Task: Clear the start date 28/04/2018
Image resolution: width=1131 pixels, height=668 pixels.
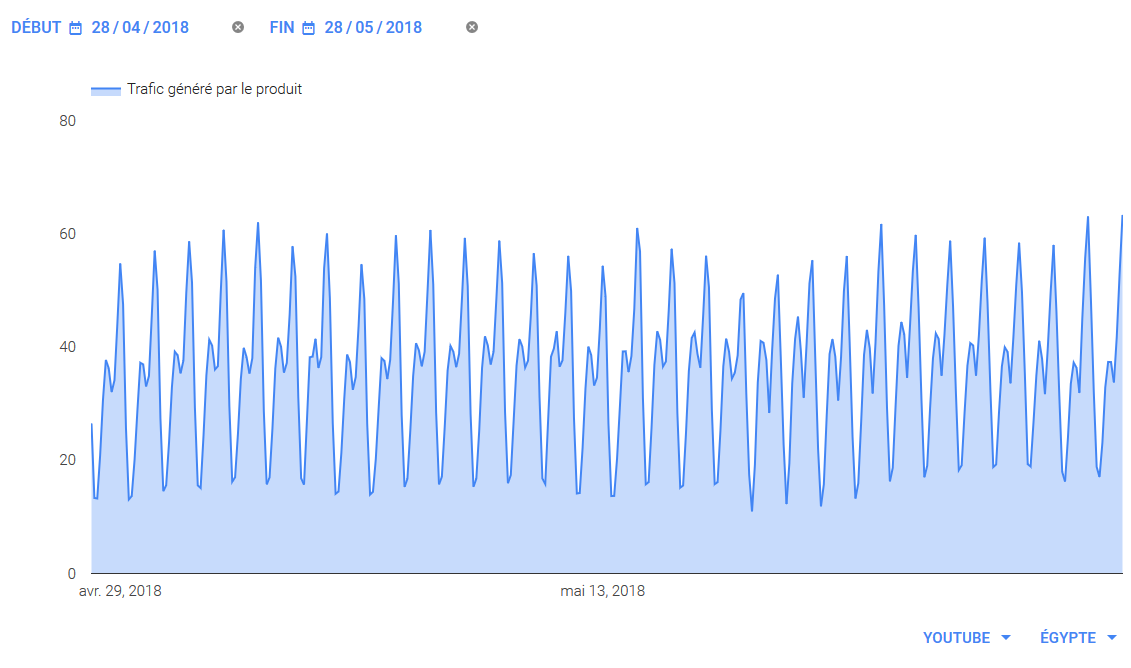Action: click(x=238, y=27)
